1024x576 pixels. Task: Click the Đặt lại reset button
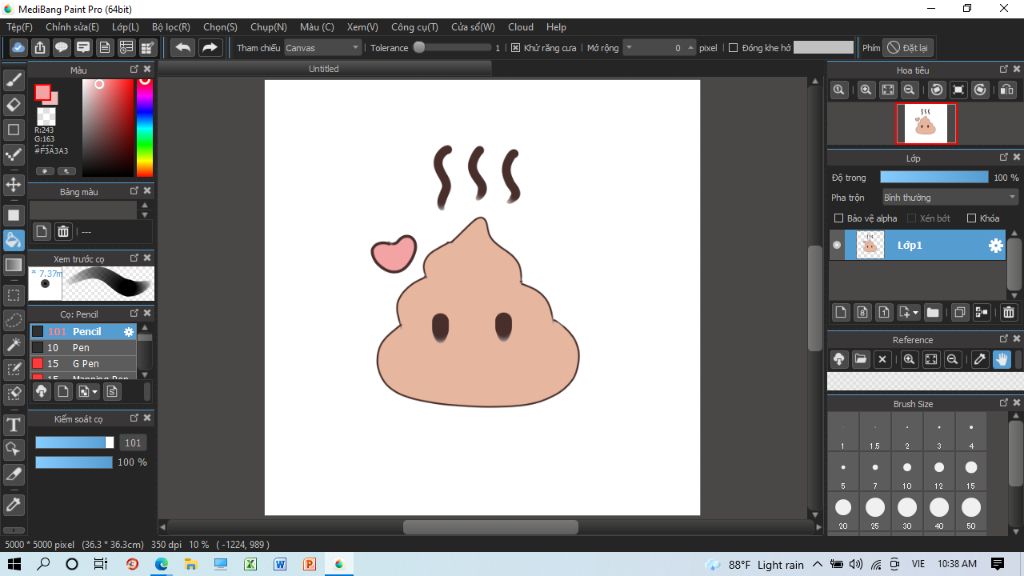pos(908,48)
